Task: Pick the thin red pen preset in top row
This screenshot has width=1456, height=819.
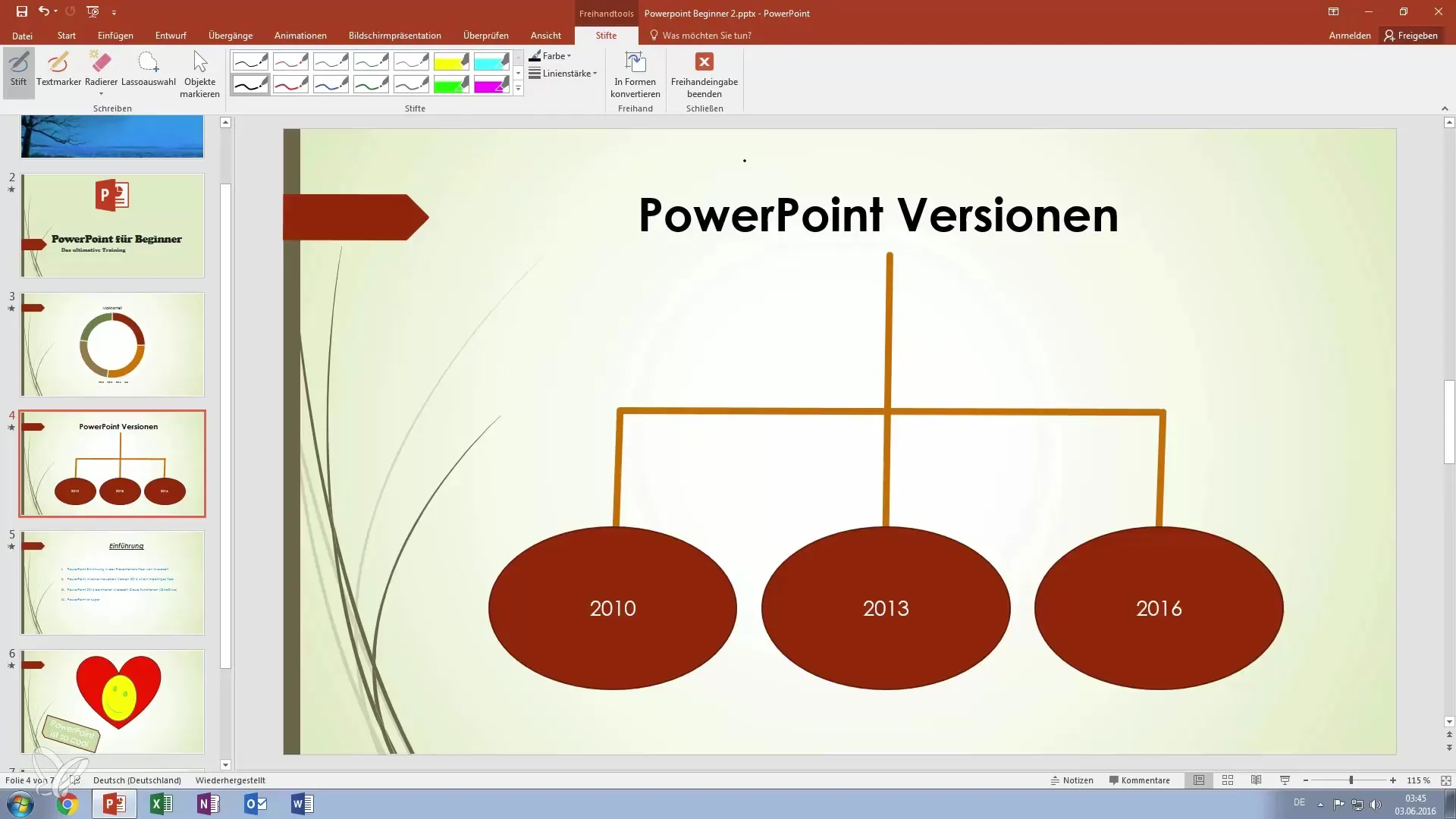Action: [290, 61]
